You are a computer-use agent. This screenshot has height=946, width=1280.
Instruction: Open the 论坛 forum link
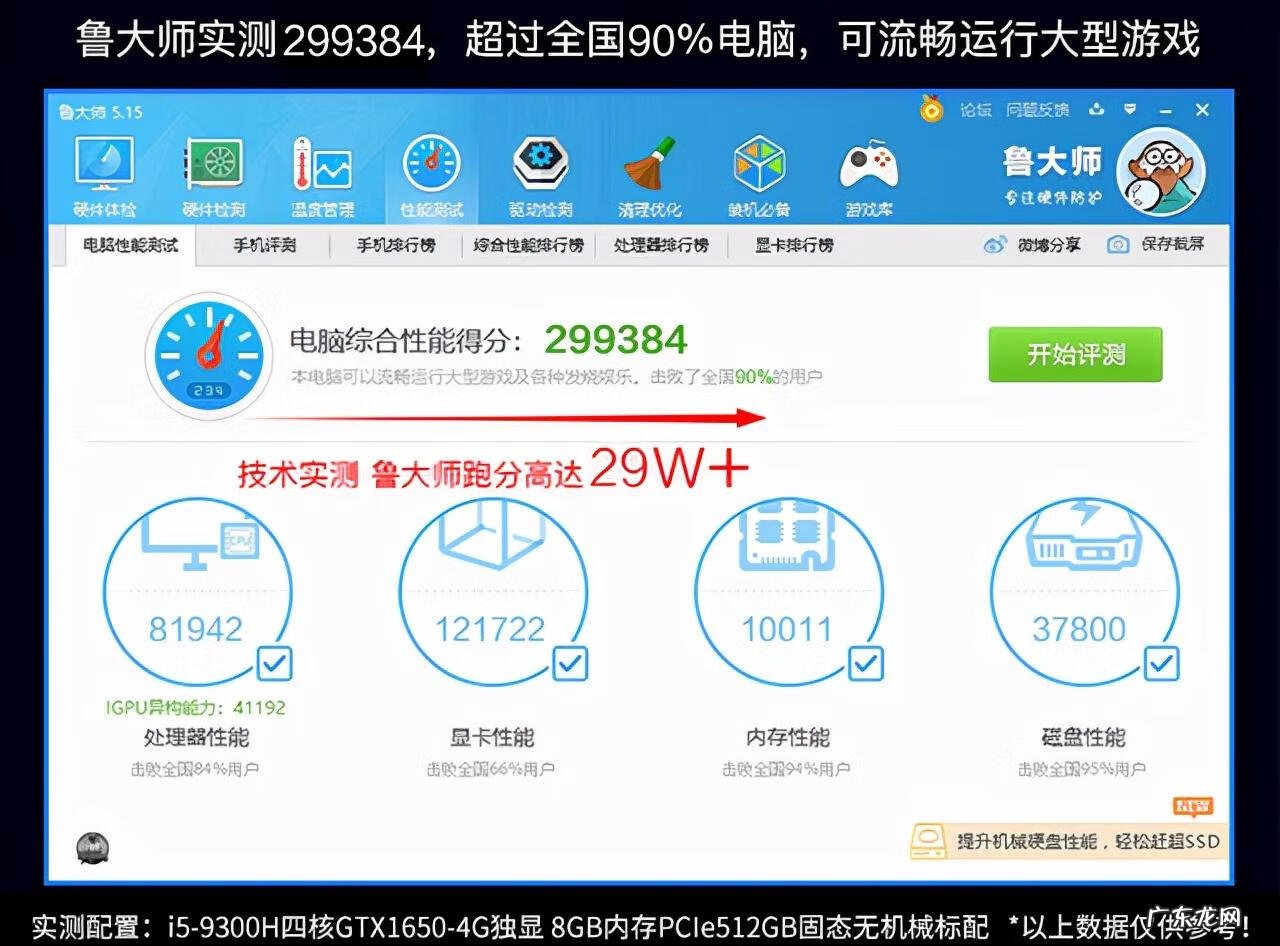[976, 109]
